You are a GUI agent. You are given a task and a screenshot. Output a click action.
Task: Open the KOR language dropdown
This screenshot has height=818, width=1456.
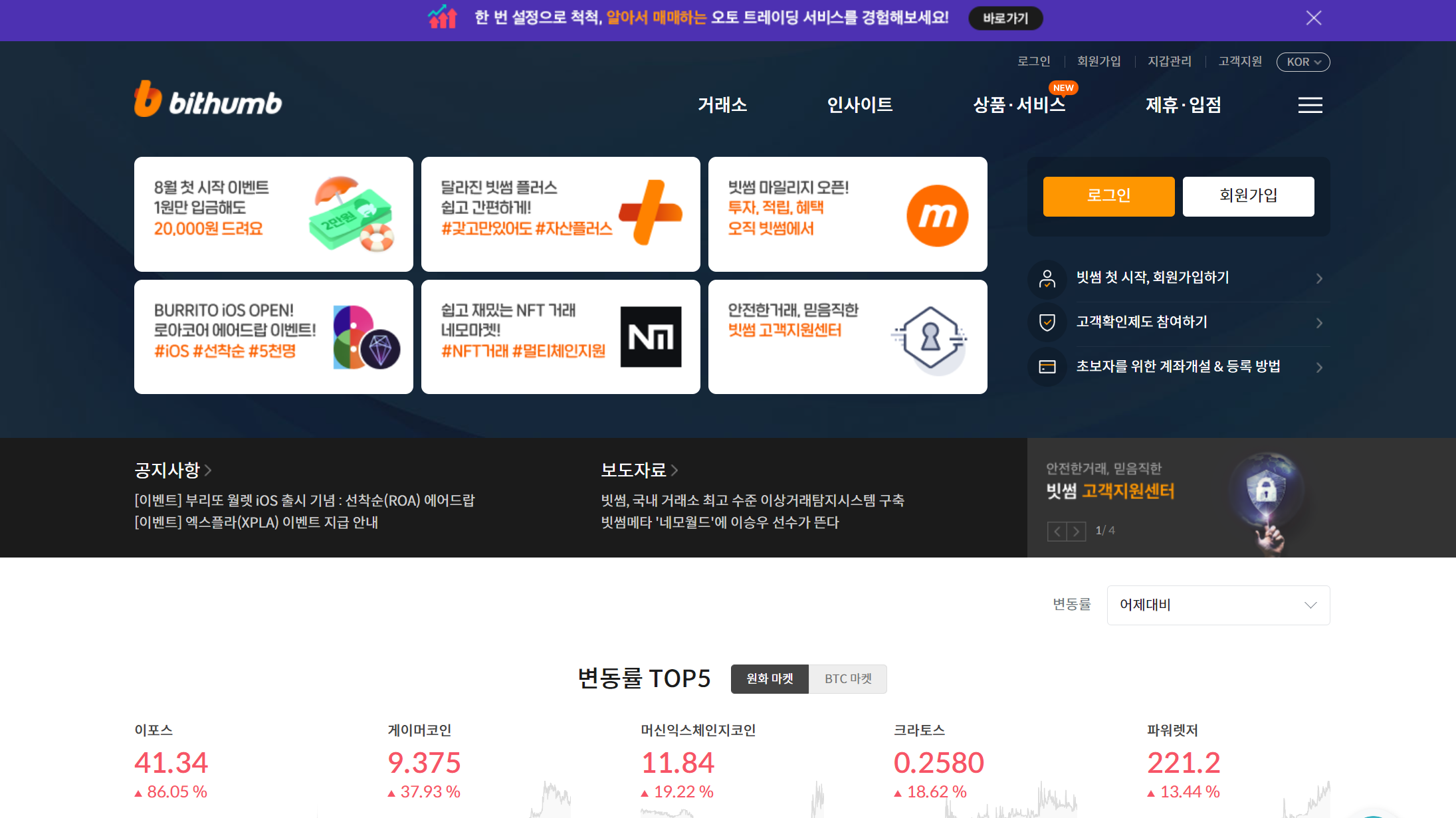tap(1302, 62)
